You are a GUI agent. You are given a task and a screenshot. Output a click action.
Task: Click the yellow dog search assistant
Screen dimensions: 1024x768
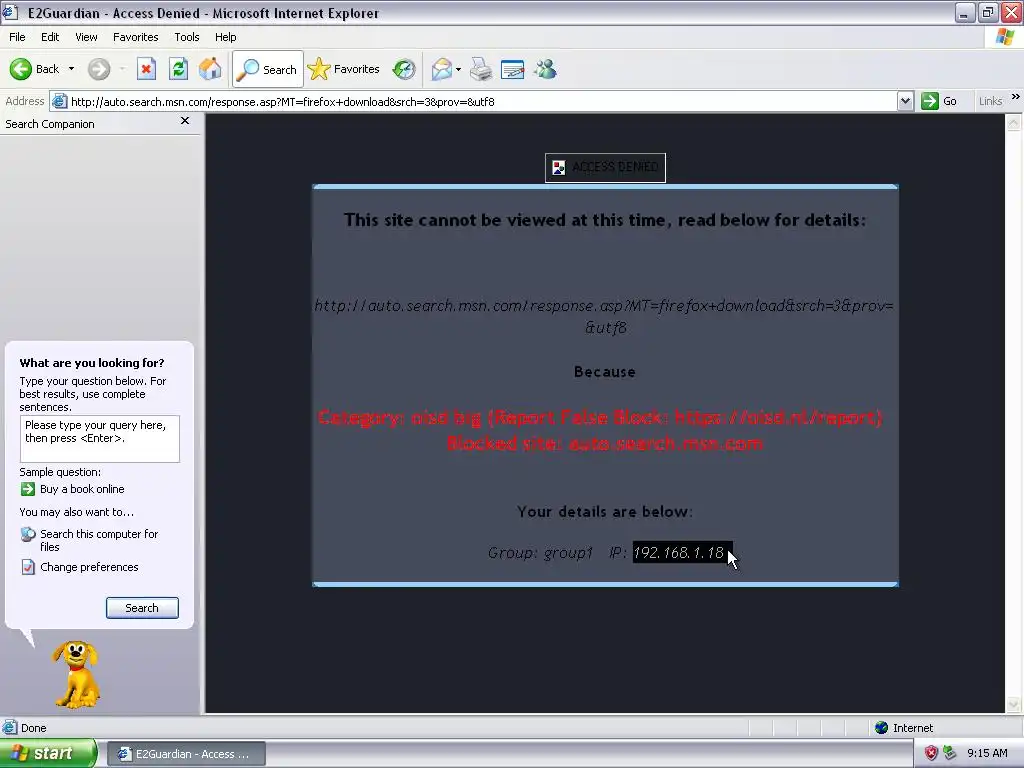click(x=76, y=675)
